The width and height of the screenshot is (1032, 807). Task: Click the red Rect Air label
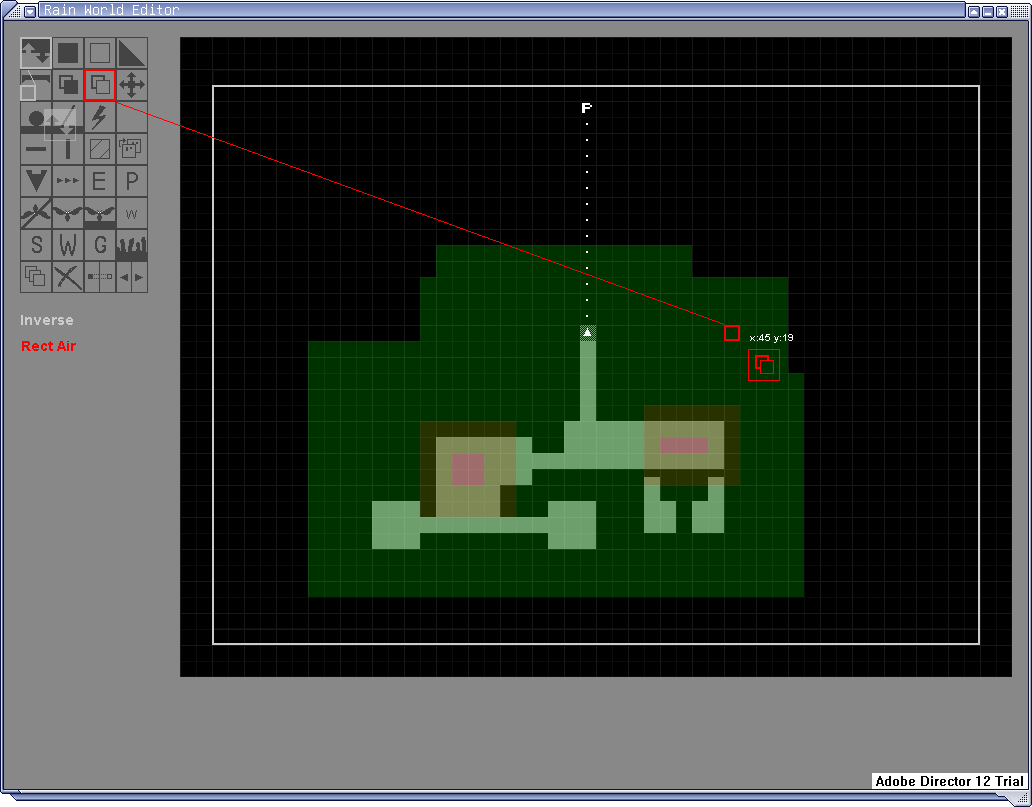pos(47,346)
